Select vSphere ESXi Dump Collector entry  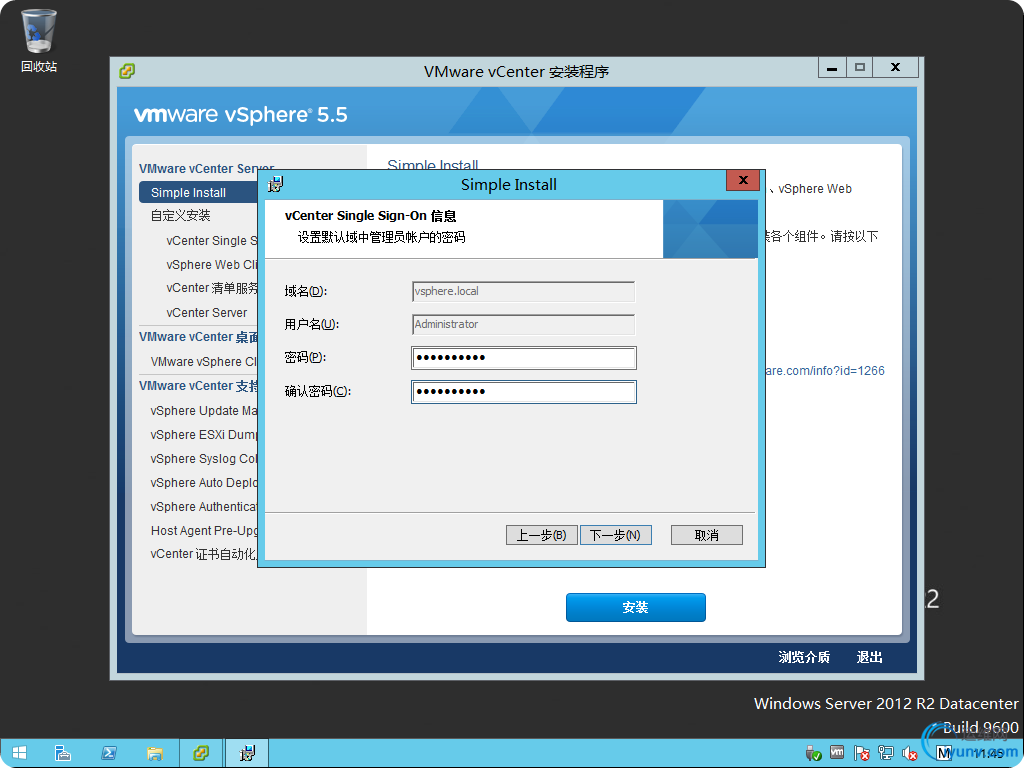pos(204,435)
